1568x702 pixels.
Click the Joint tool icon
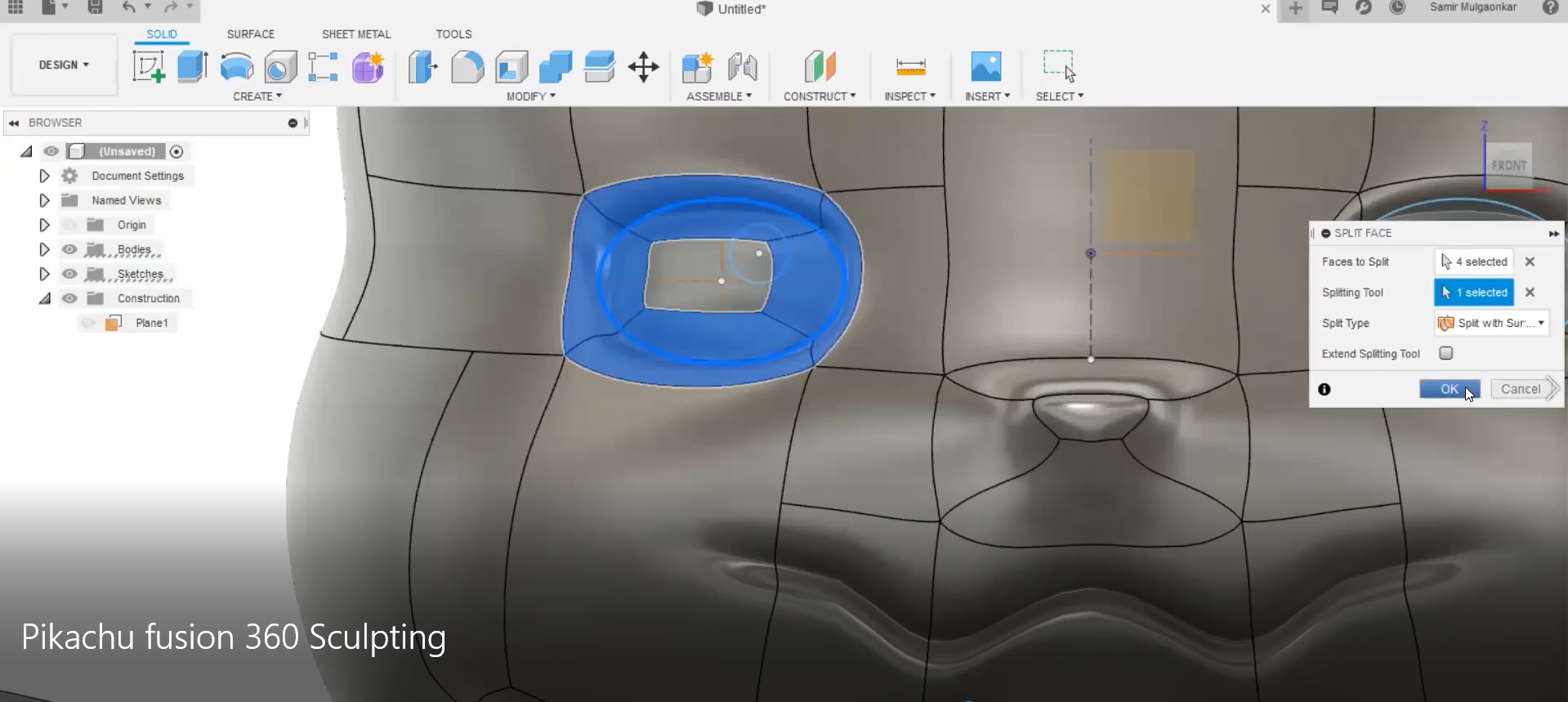pyautogui.click(x=743, y=67)
